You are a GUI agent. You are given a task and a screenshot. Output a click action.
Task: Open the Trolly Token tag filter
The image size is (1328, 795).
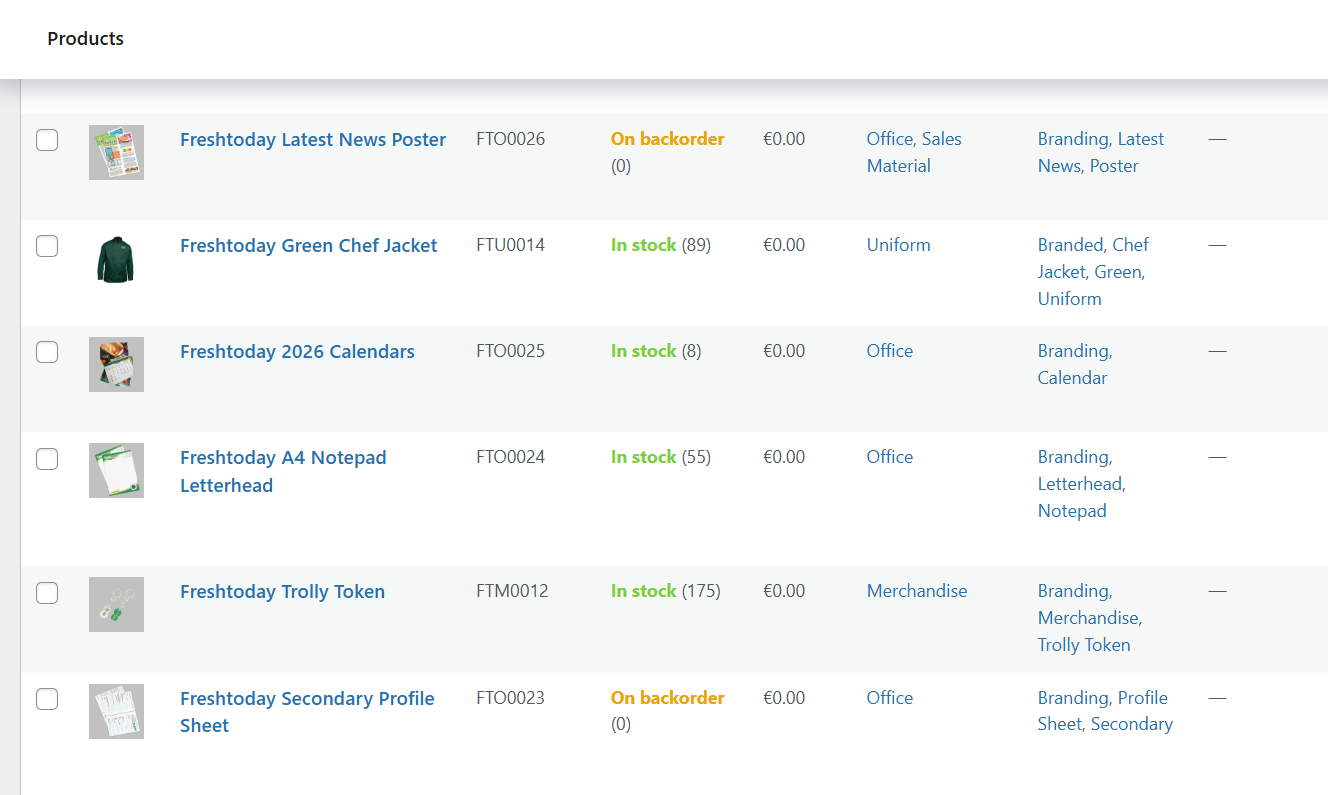point(1084,645)
